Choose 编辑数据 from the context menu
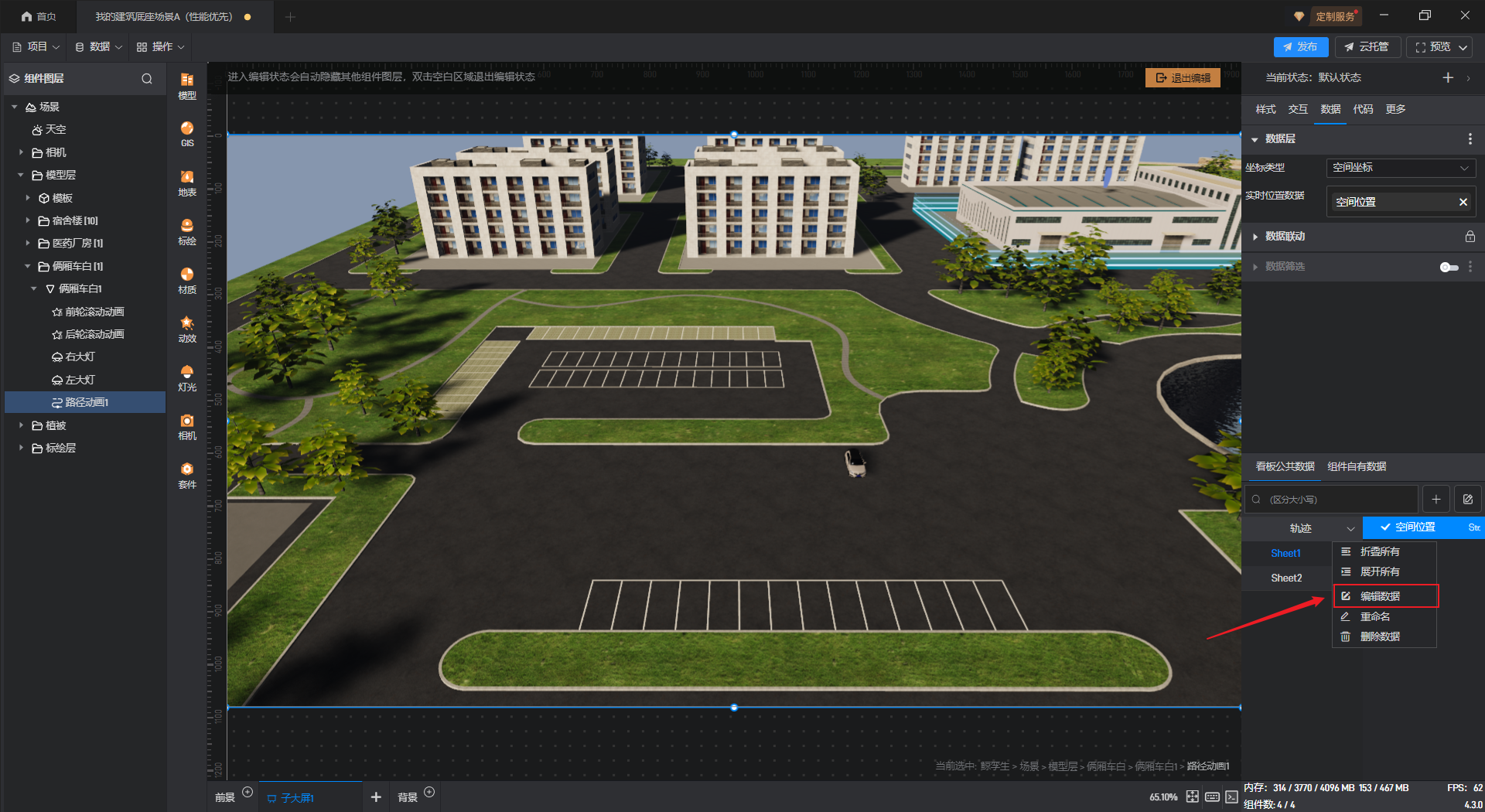The height and width of the screenshot is (812, 1485). click(x=1380, y=596)
